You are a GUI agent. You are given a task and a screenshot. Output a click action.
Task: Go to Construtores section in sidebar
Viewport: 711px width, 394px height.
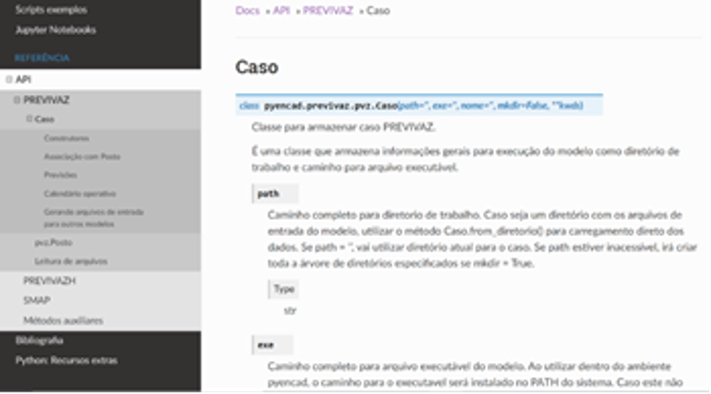click(x=67, y=138)
